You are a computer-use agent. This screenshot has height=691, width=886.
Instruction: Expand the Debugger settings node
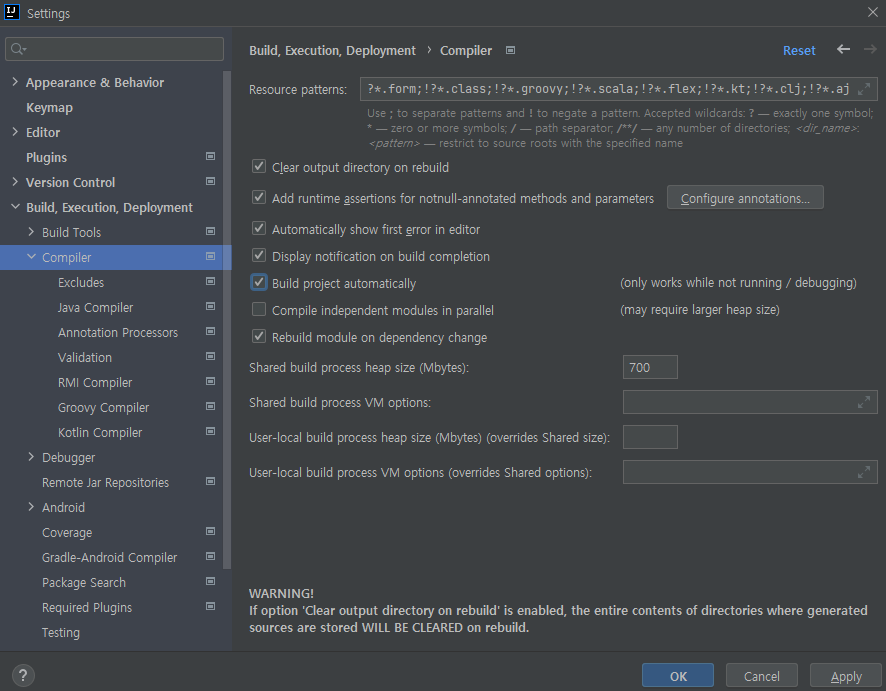coord(31,457)
